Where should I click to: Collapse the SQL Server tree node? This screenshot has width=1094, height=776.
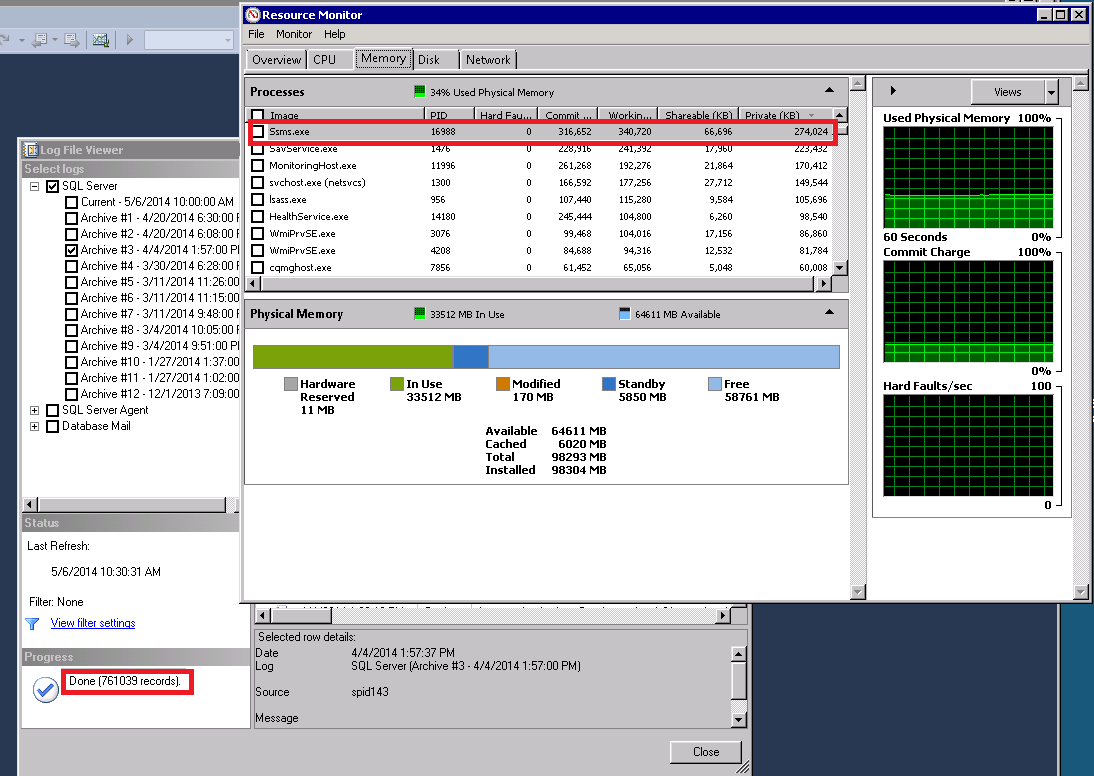tap(34, 186)
